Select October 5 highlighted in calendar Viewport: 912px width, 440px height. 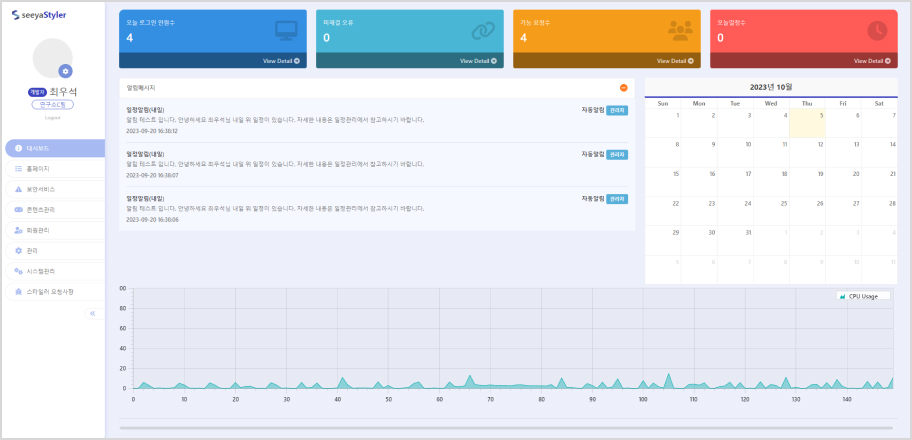[x=807, y=123]
